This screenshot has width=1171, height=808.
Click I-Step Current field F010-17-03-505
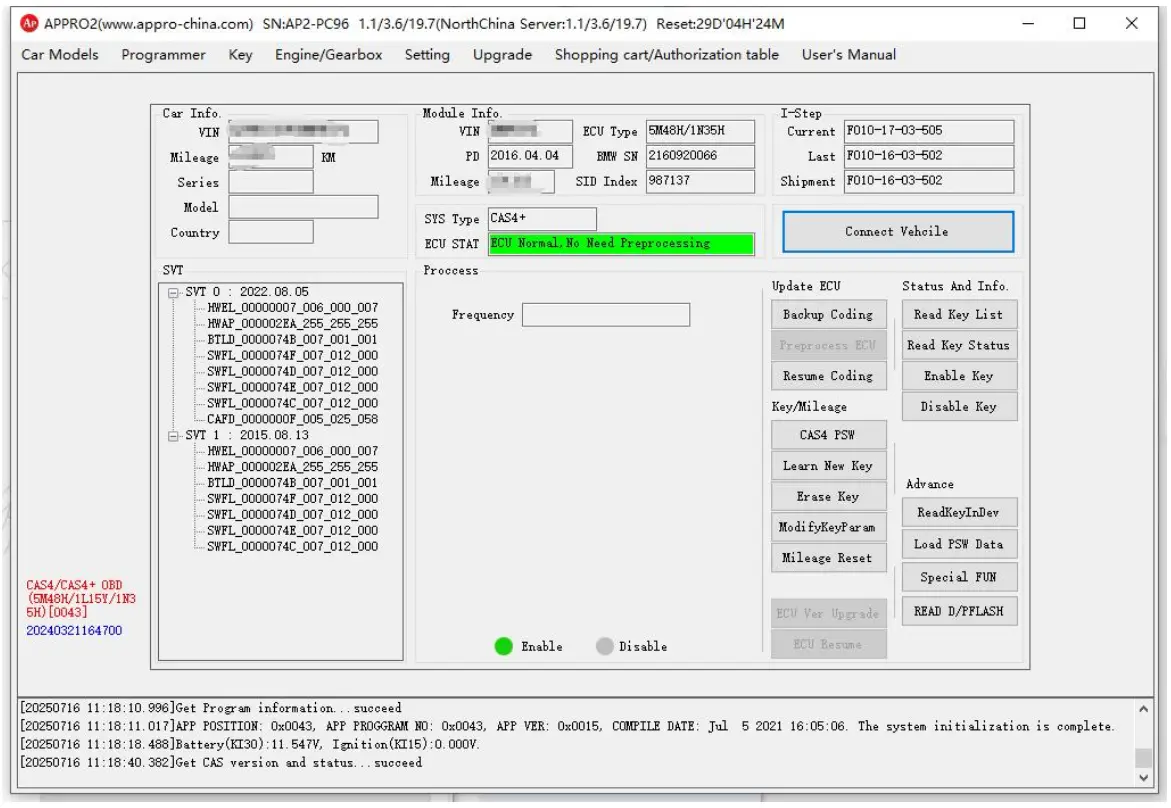929,131
